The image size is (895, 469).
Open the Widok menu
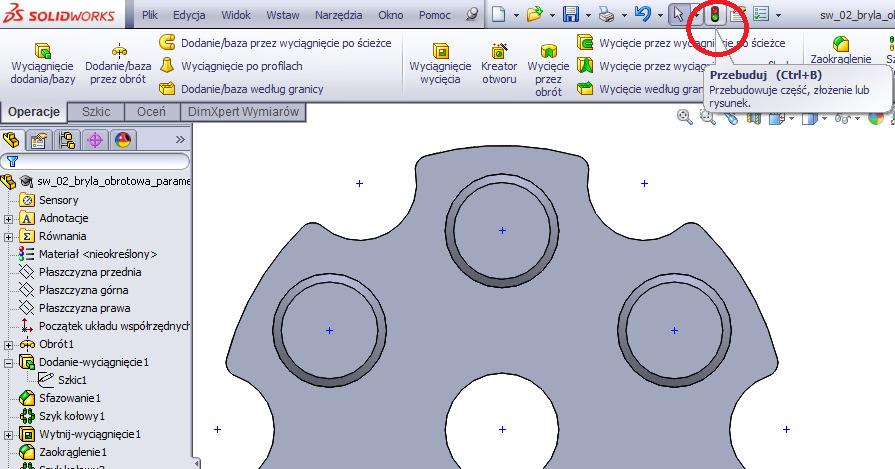(236, 15)
